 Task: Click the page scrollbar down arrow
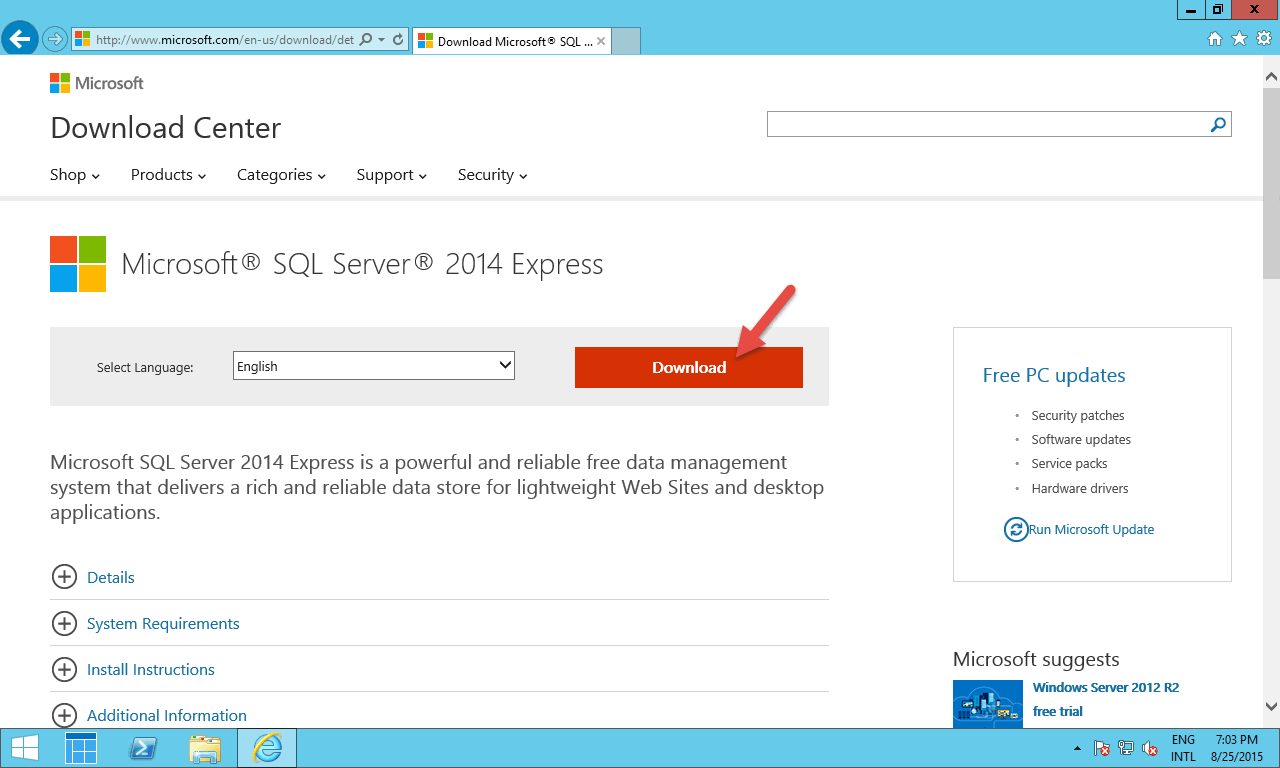[x=1271, y=706]
